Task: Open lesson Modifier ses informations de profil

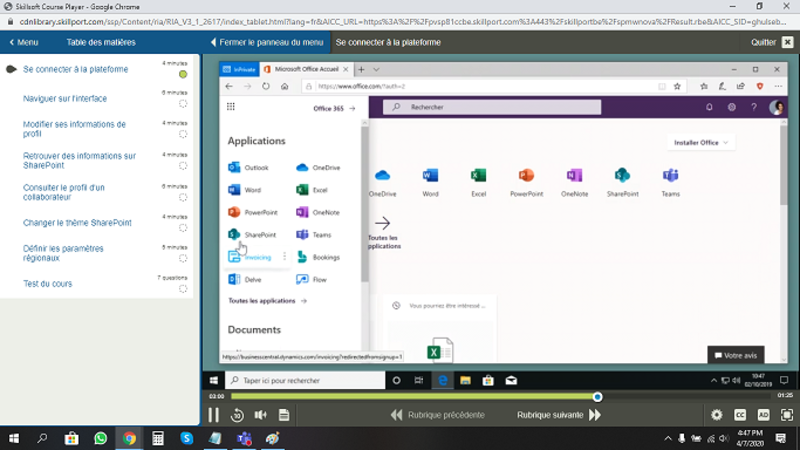Action: (74, 129)
